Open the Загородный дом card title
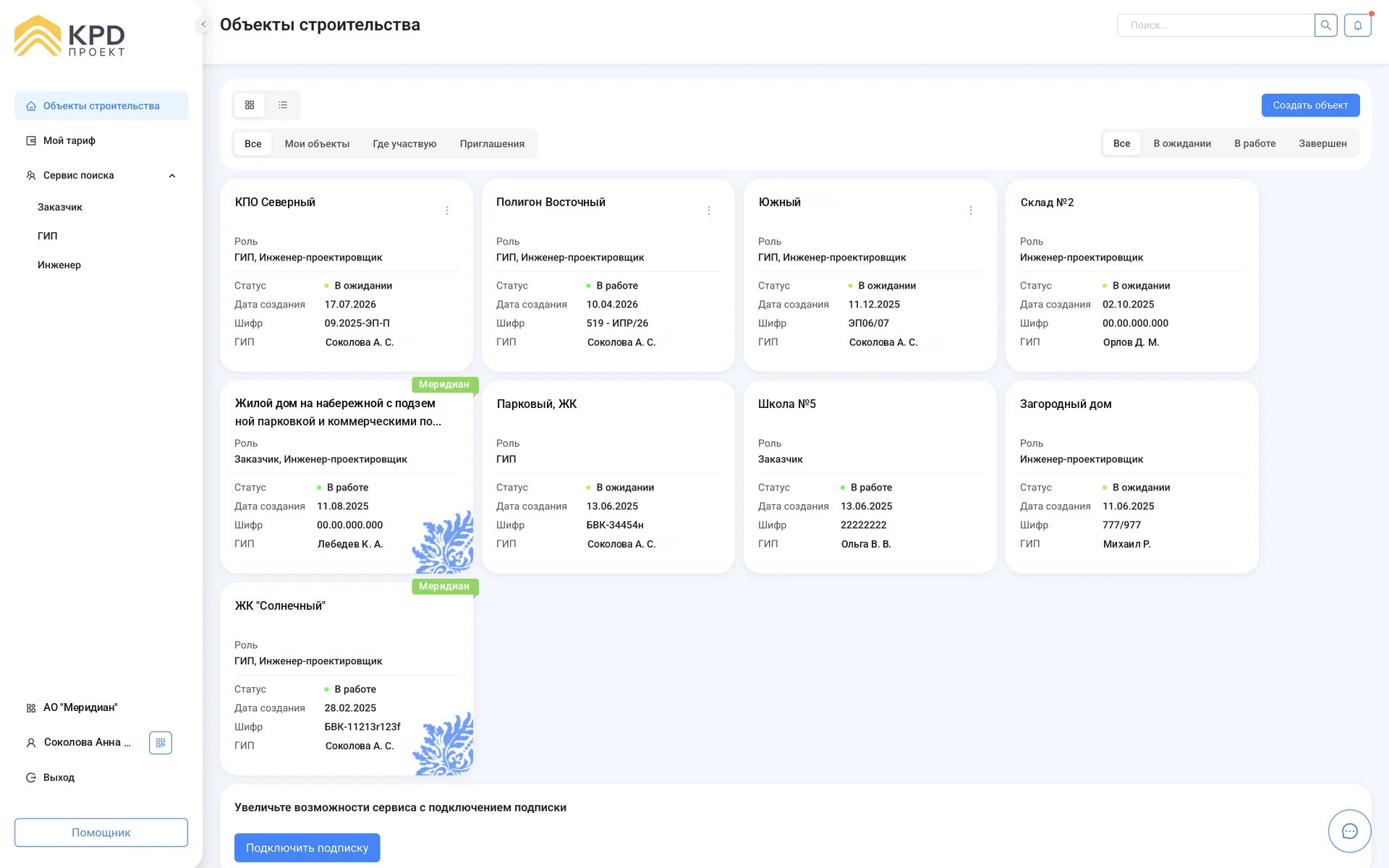The width and height of the screenshot is (1389, 868). pos(1066,404)
